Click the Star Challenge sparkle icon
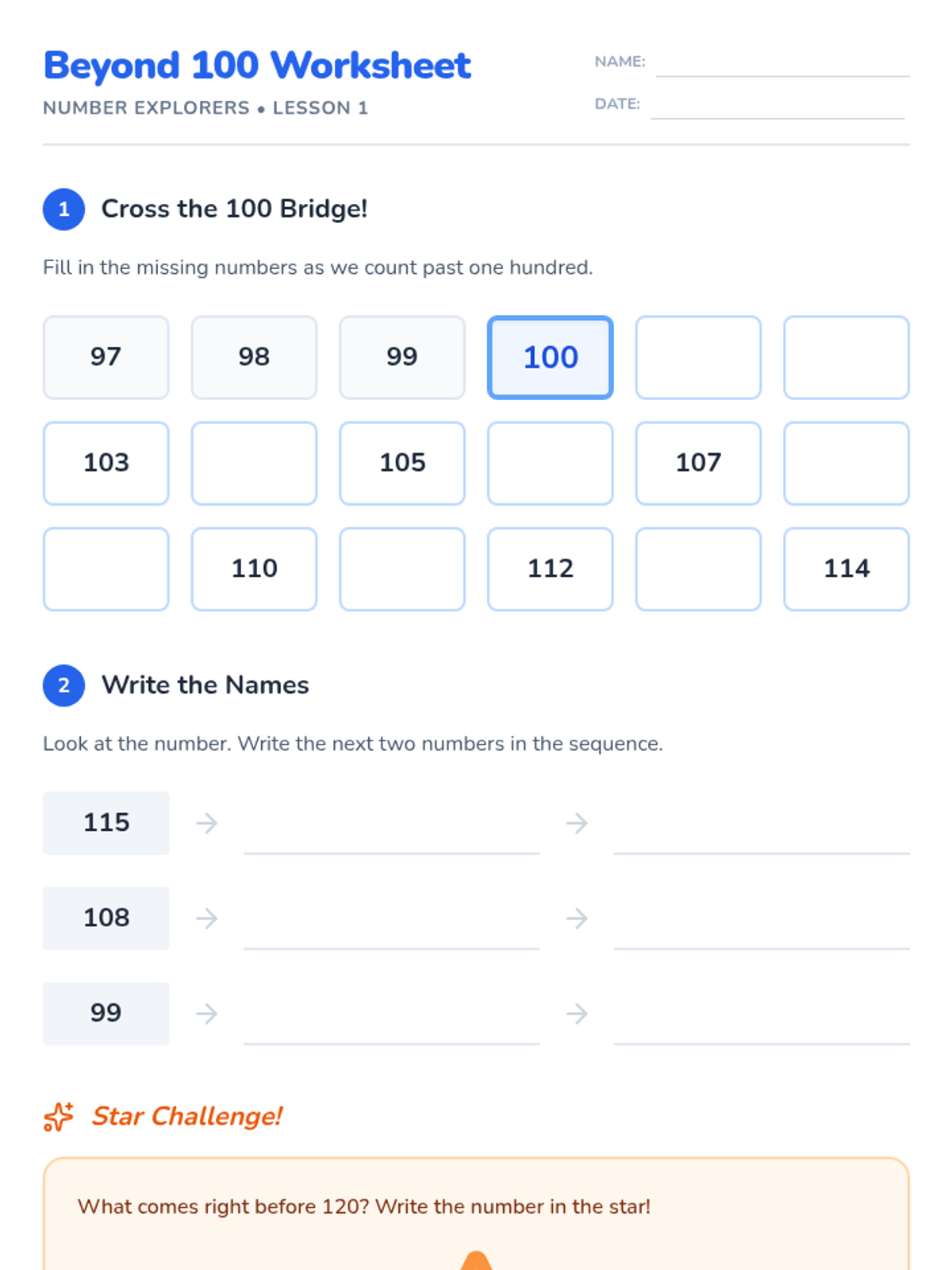 tap(59, 1116)
